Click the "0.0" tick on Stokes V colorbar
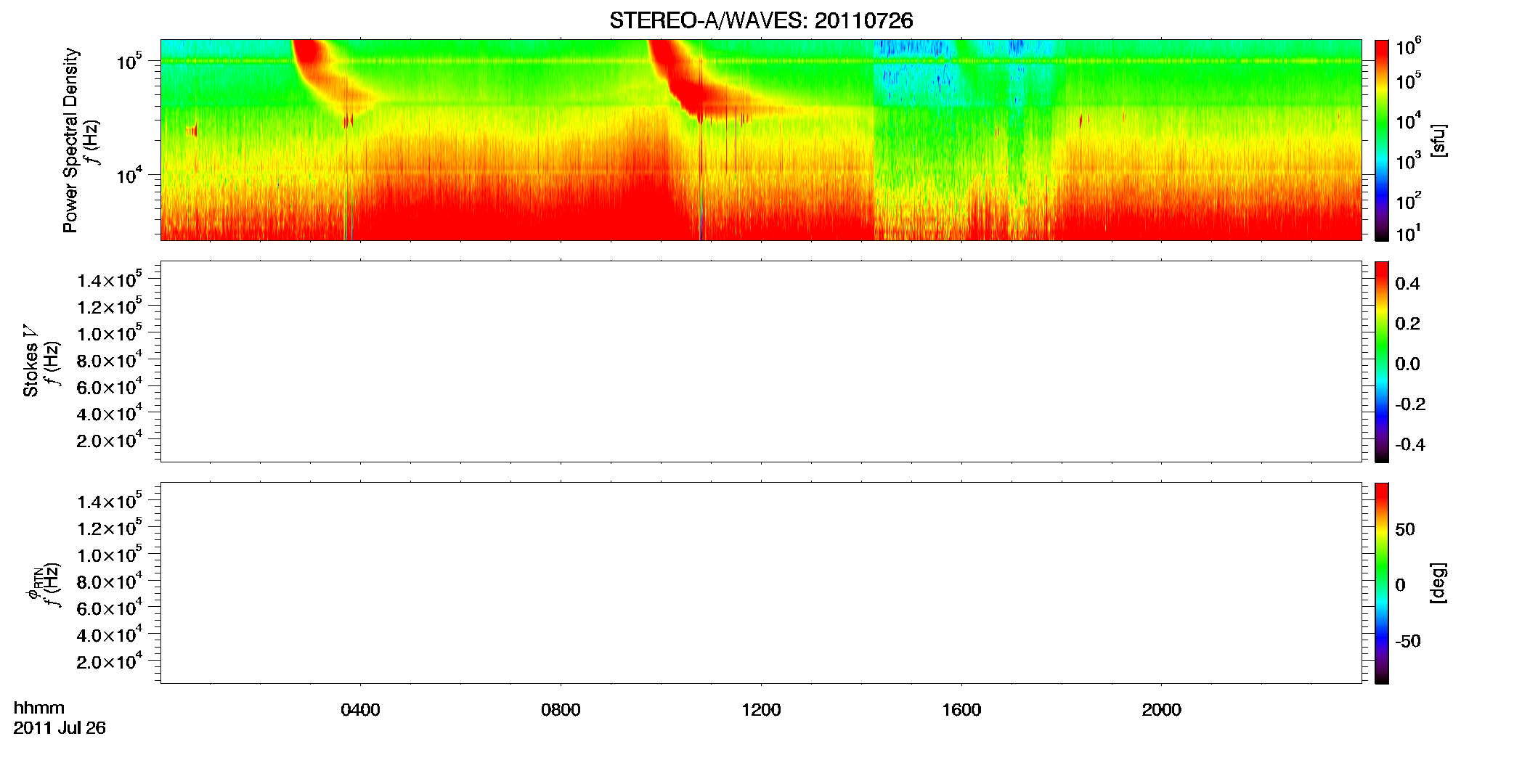The height and width of the screenshot is (784, 1522). (1407, 364)
